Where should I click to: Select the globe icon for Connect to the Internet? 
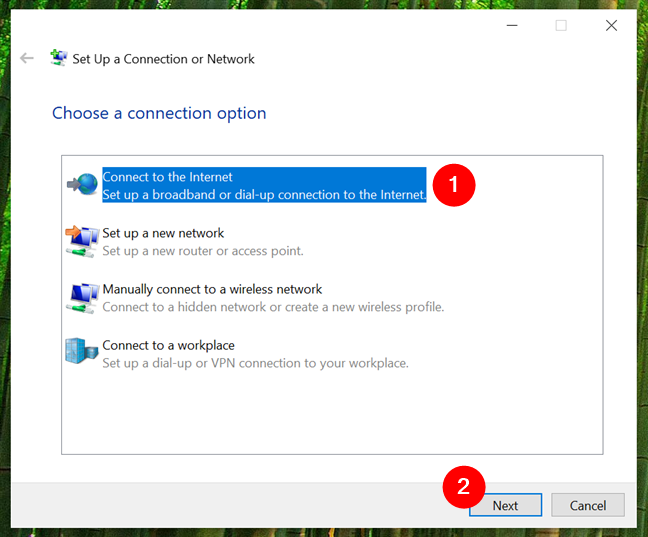point(83,184)
